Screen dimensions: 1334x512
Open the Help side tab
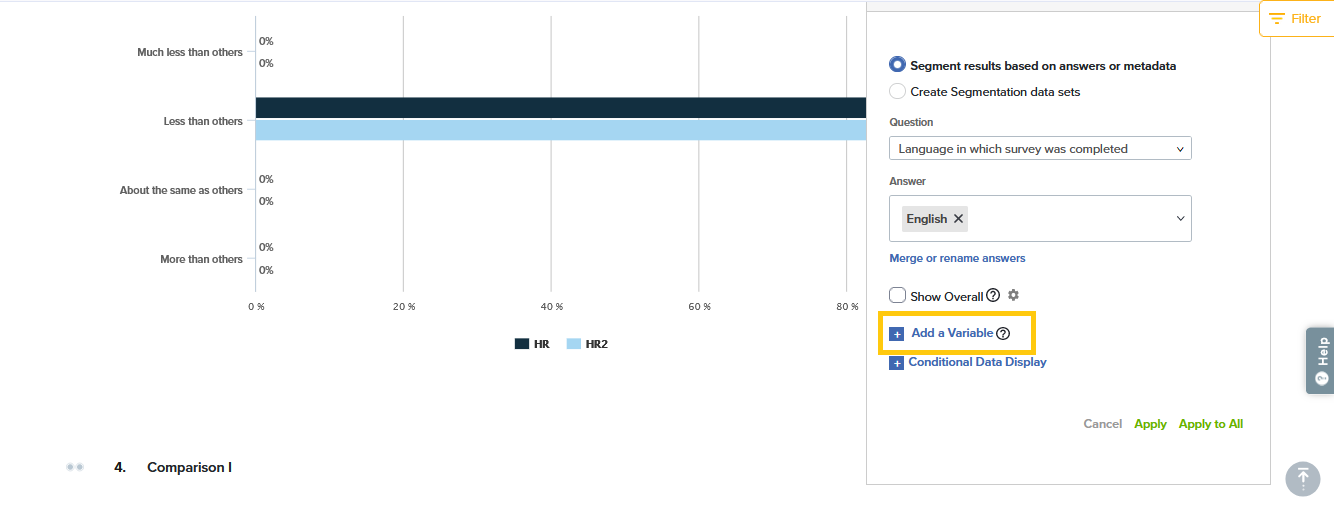point(1320,360)
